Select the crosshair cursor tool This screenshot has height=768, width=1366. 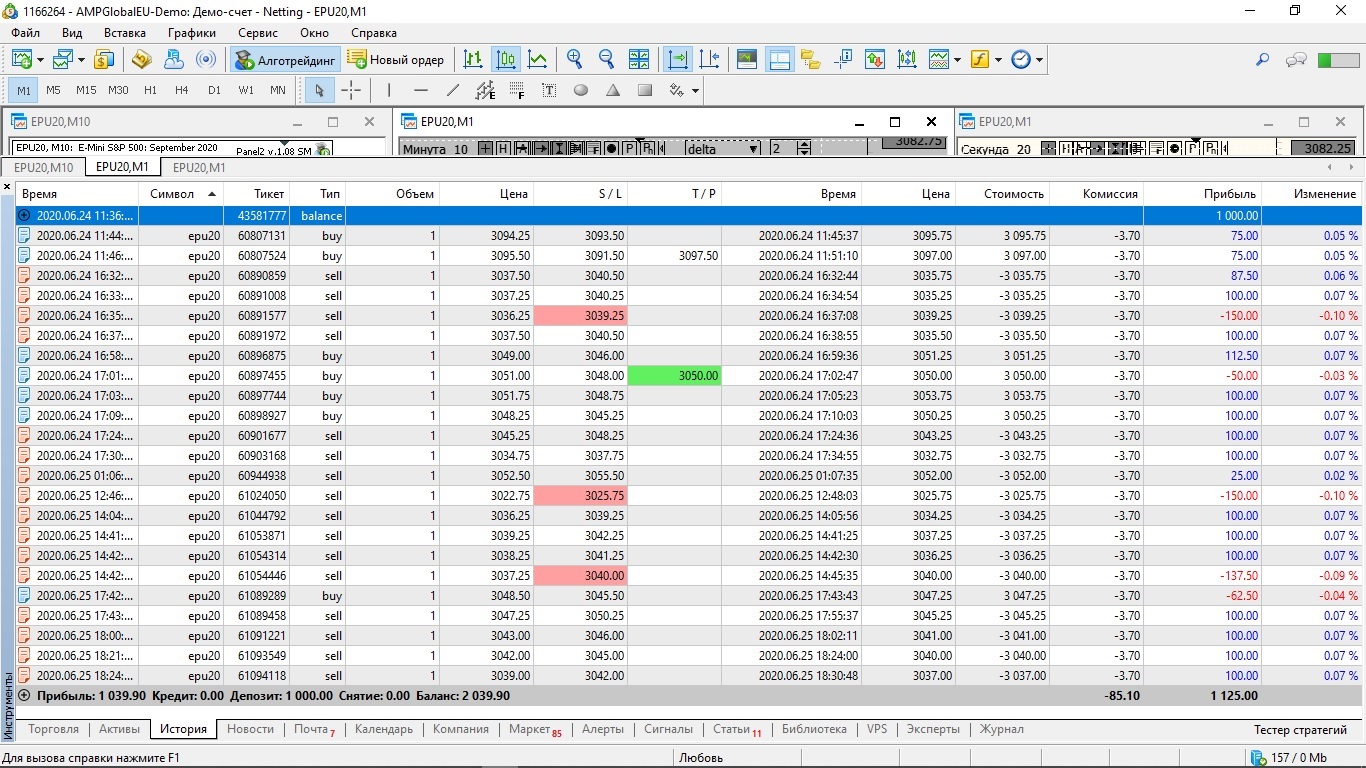point(351,90)
